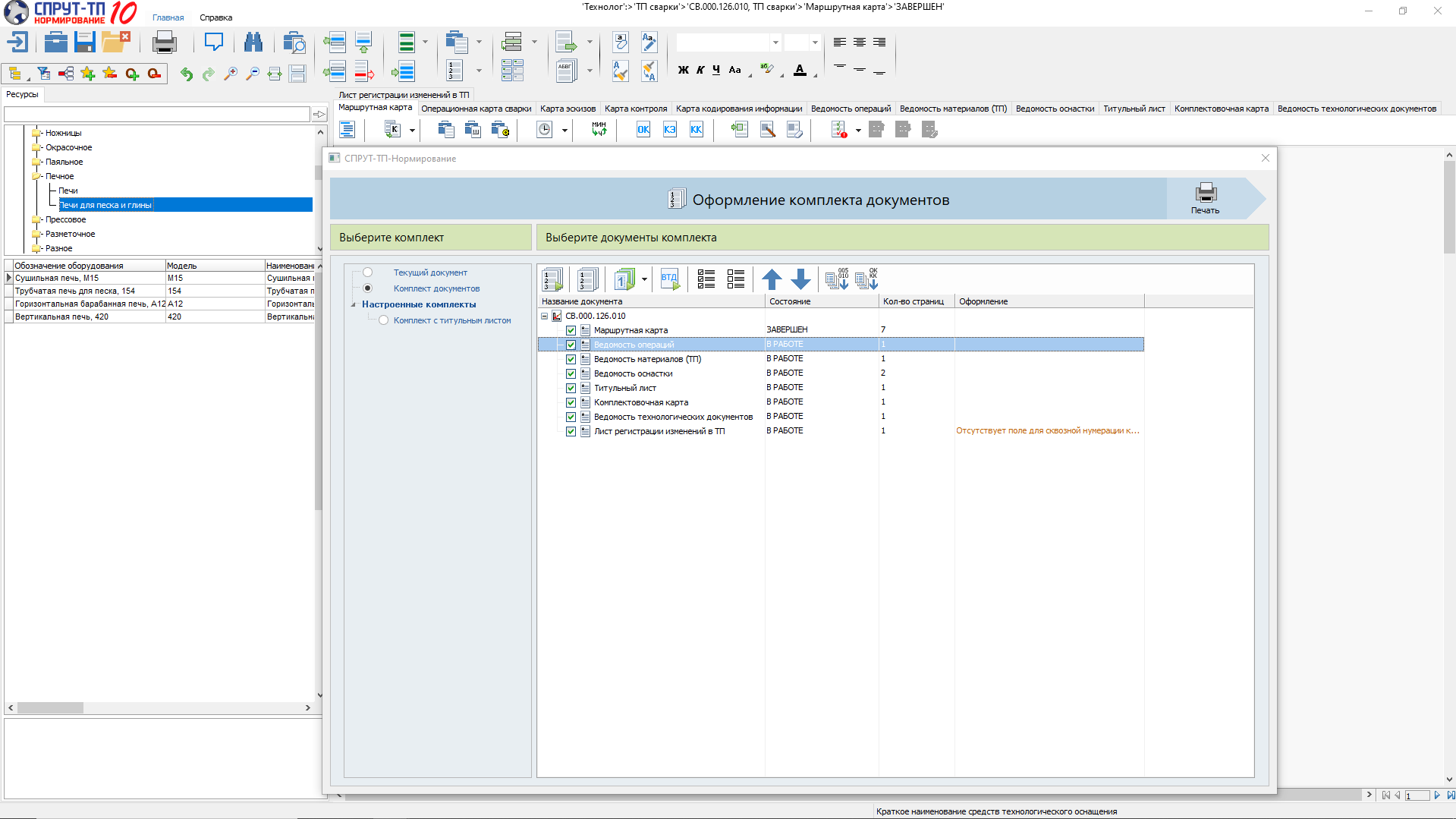Image resolution: width=1456 pixels, height=819 pixels.
Task: Click the resources search input field
Action: [157, 114]
